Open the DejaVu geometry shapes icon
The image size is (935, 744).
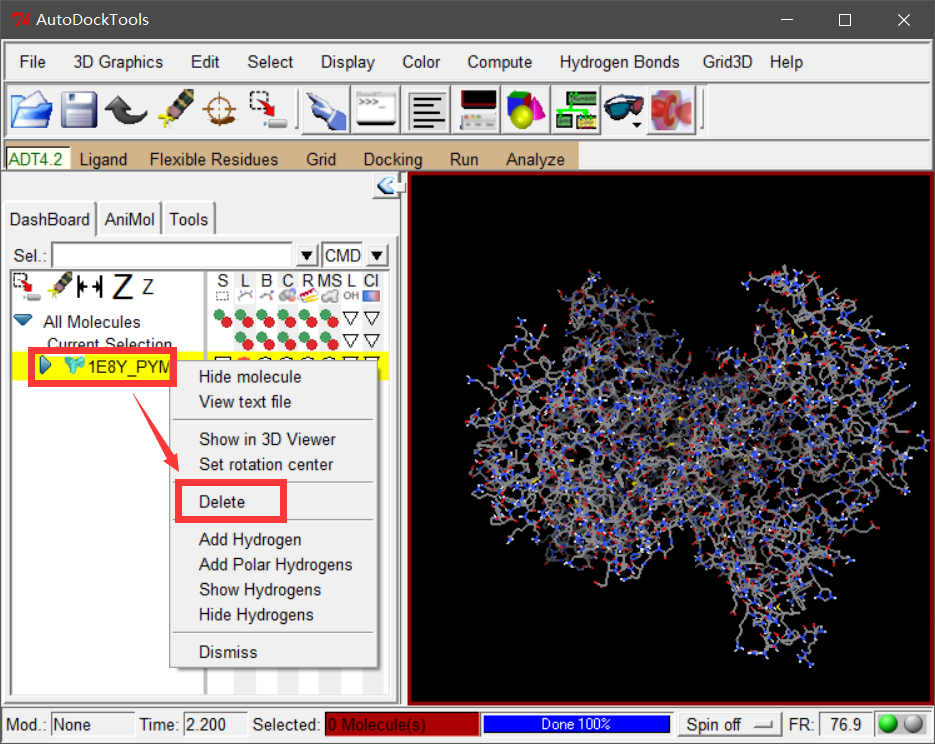click(x=526, y=110)
